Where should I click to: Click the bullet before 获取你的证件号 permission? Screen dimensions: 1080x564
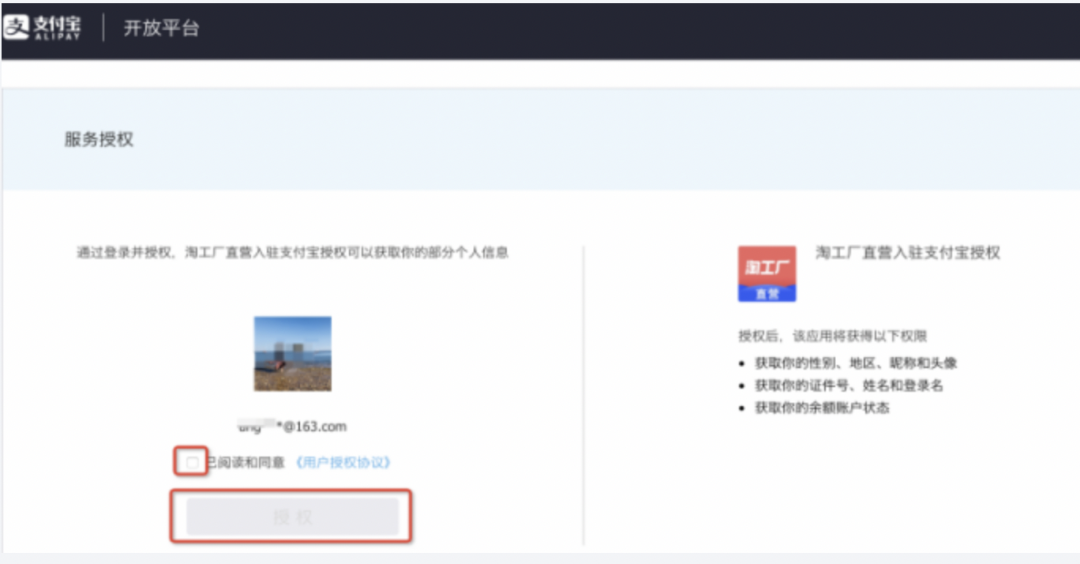coord(742,386)
